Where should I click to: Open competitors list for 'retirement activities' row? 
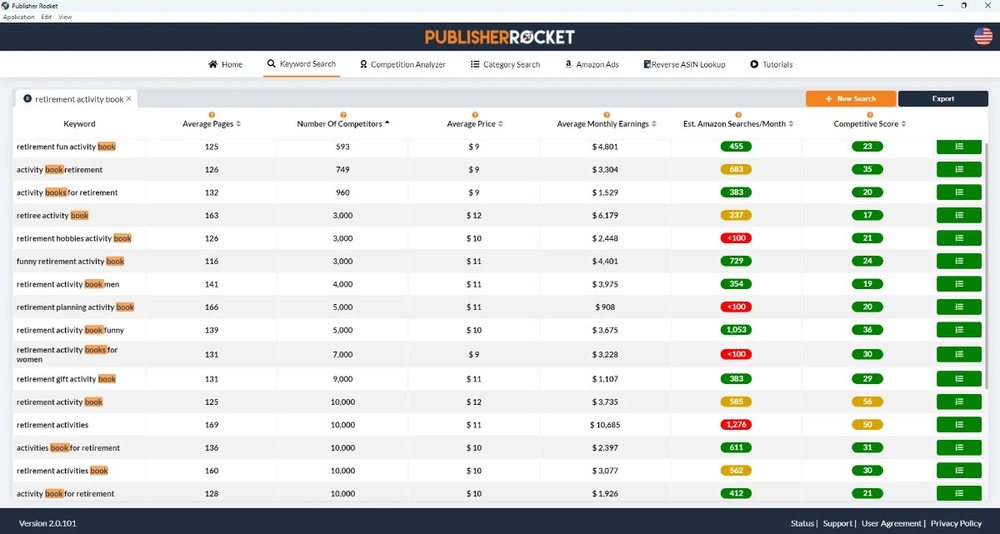[959, 425]
